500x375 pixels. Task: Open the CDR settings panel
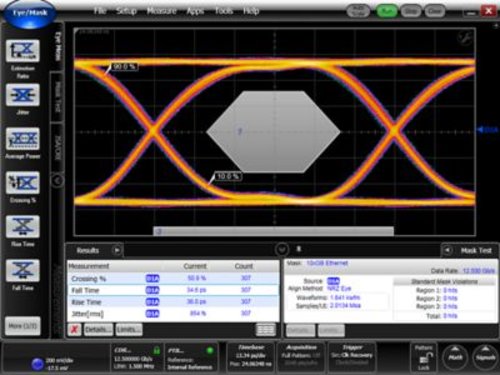137,358
